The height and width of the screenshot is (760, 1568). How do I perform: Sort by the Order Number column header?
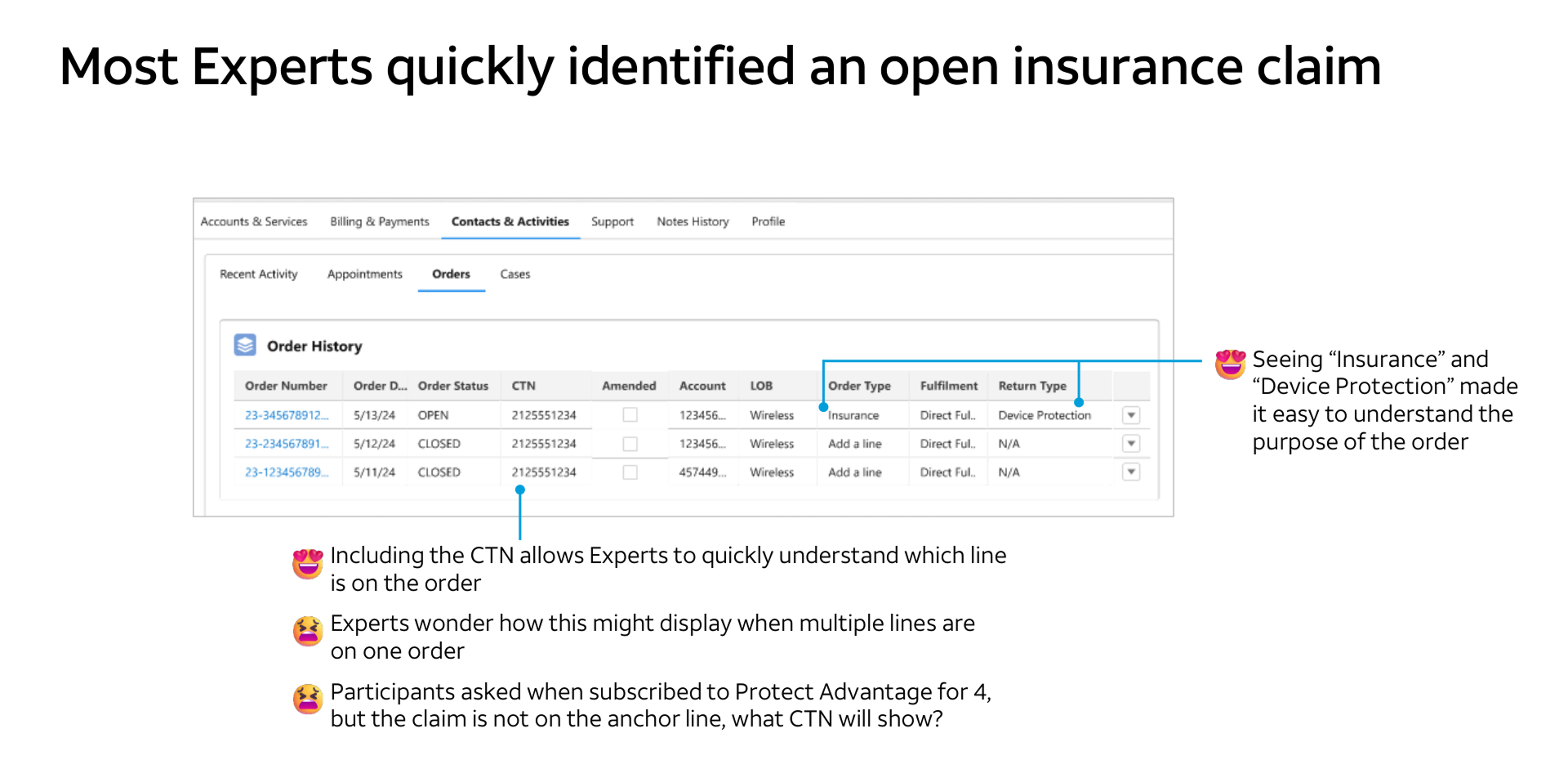[x=286, y=386]
